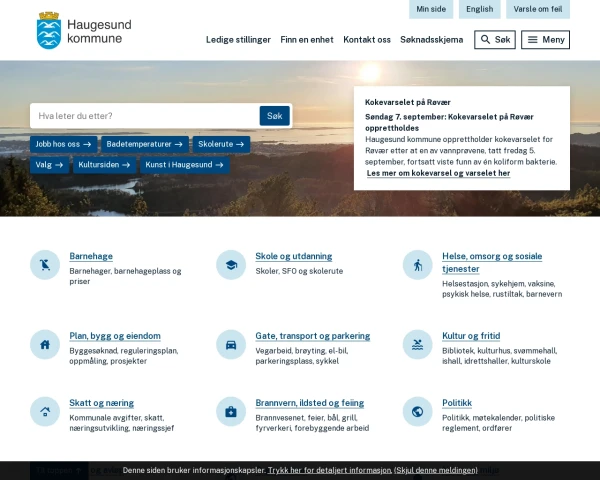
Task: Open the Plan, bygg og eiendom link
Action: 115,336
